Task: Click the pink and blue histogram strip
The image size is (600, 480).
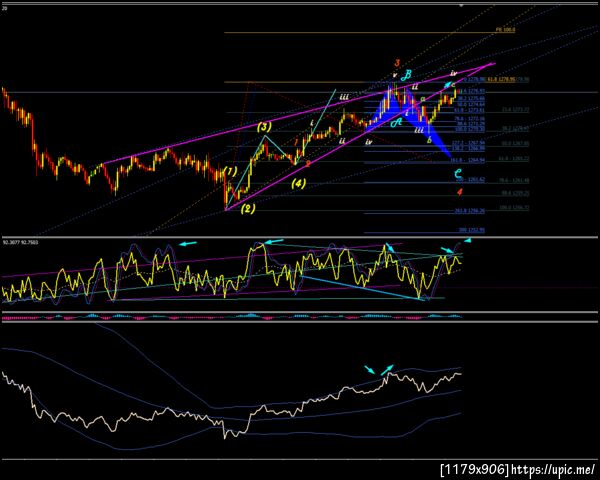Action: coord(232,317)
